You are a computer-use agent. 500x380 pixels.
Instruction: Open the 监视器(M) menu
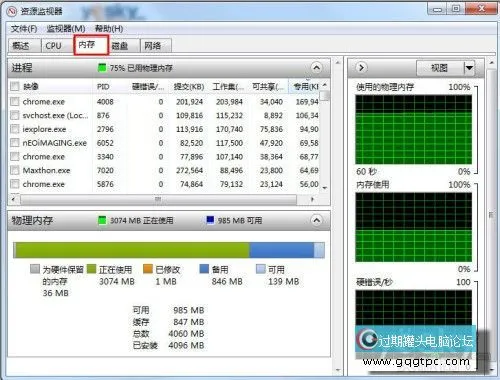point(66,29)
